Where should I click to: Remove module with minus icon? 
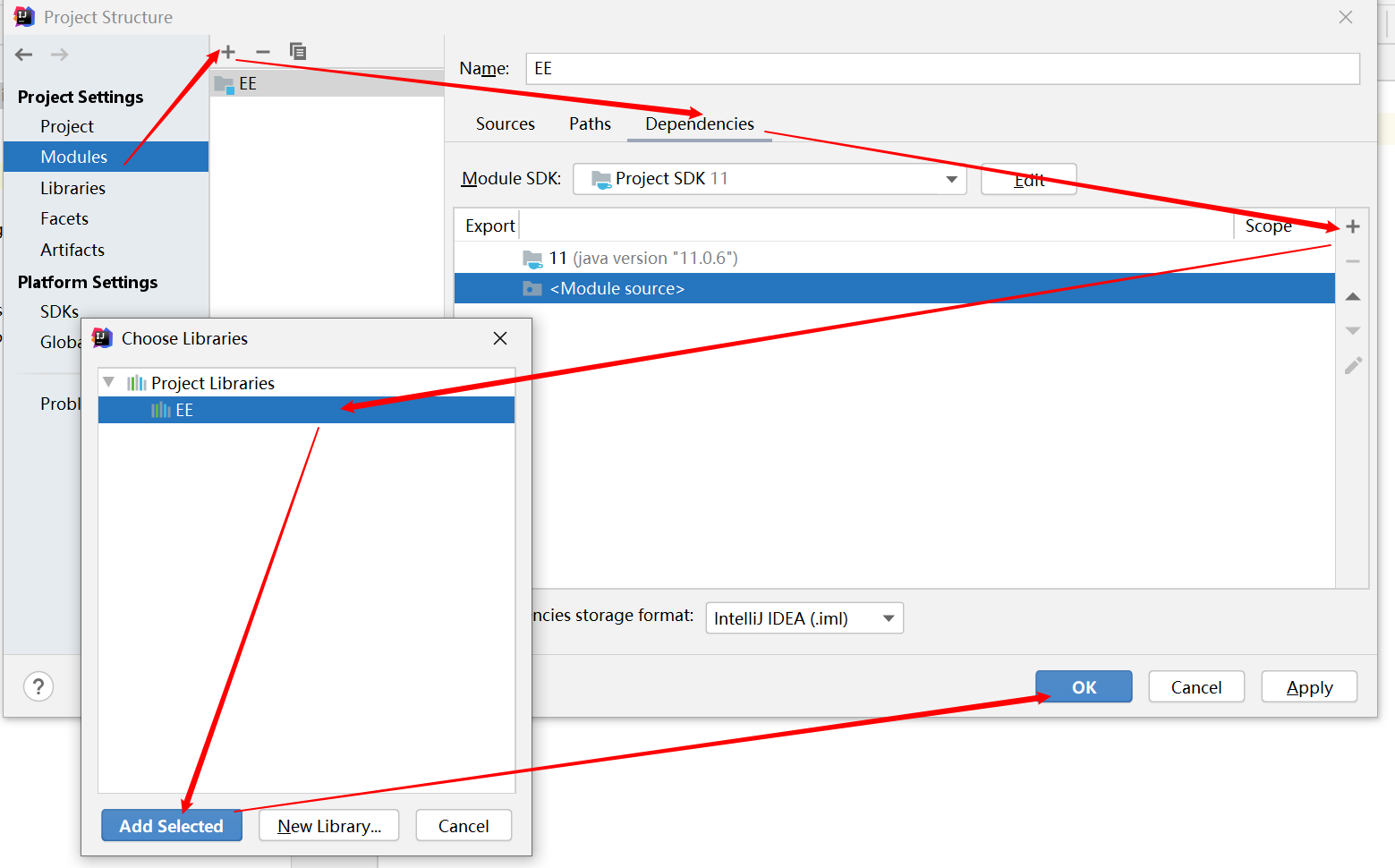263,52
